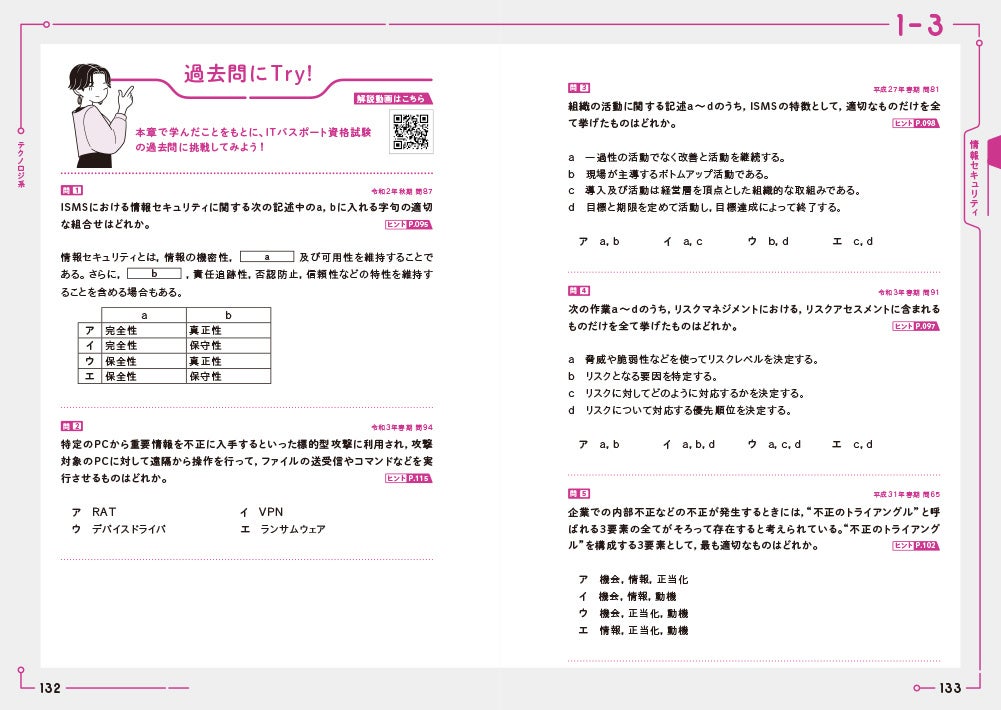Choose answer ア 機会, 情報, 正当化
Viewport: 1001px width, 710px height.
633,580
